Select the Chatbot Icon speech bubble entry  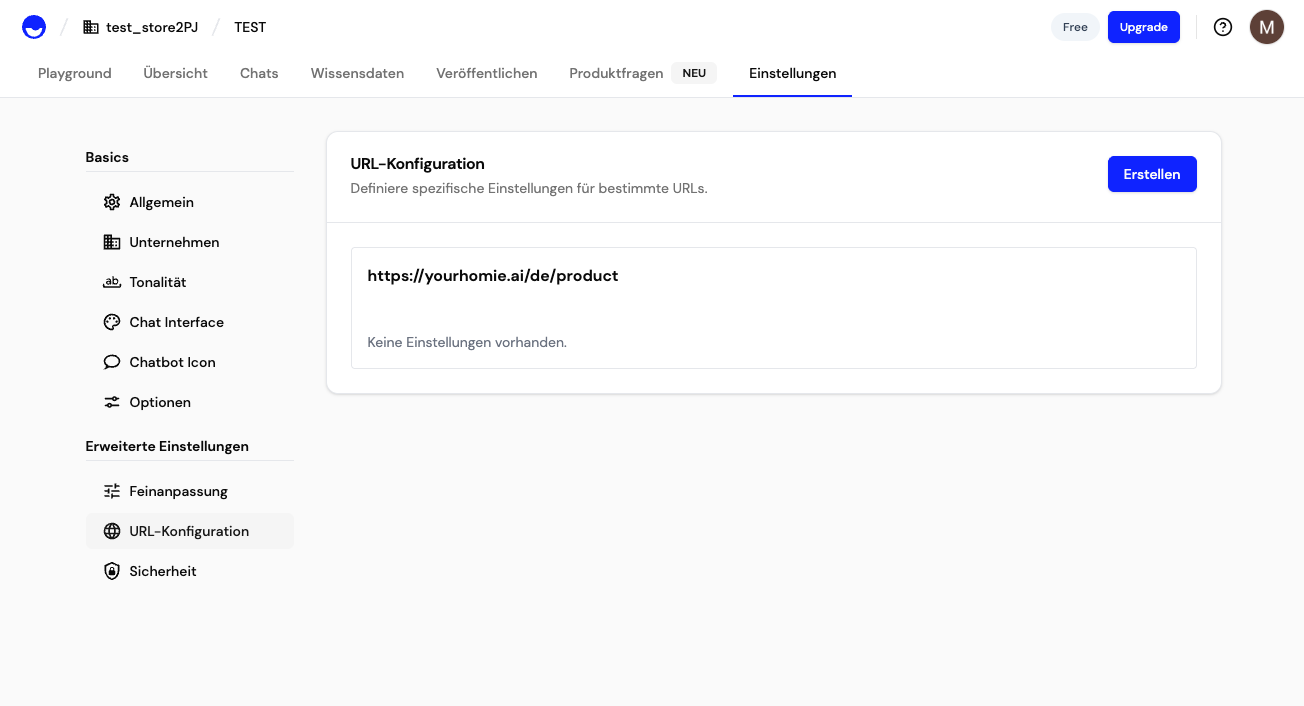click(112, 362)
